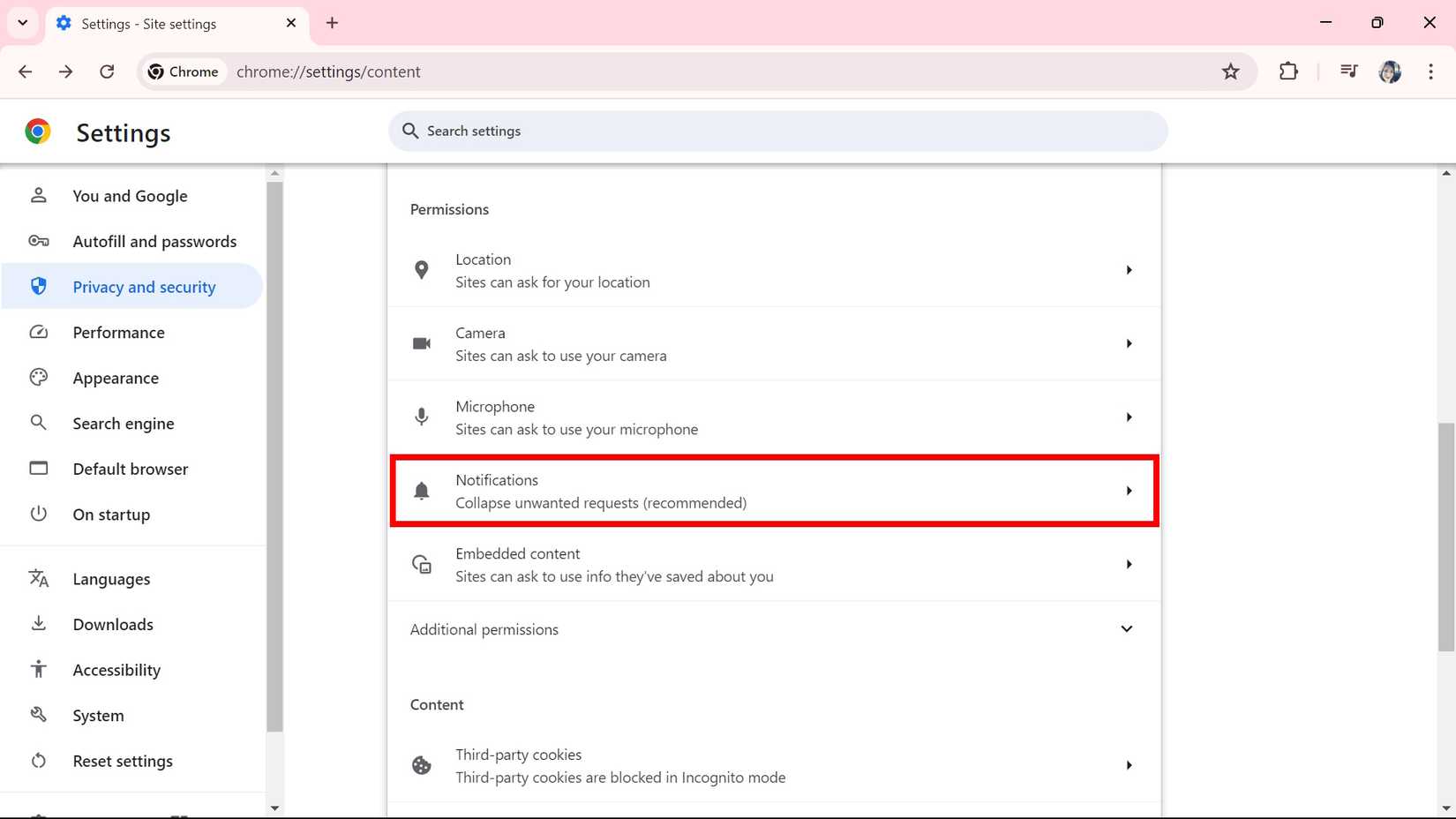
Task: Click the Third-party cookies cookie icon
Action: (421, 765)
